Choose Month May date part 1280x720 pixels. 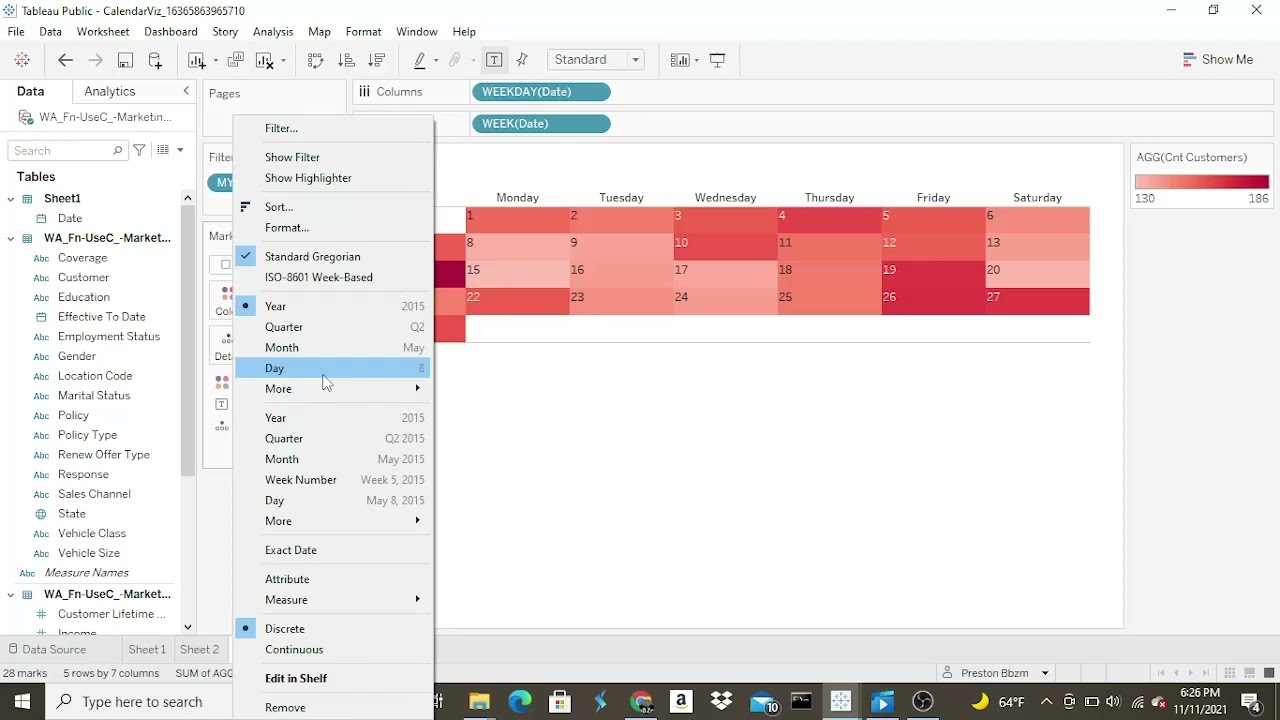click(x=333, y=348)
